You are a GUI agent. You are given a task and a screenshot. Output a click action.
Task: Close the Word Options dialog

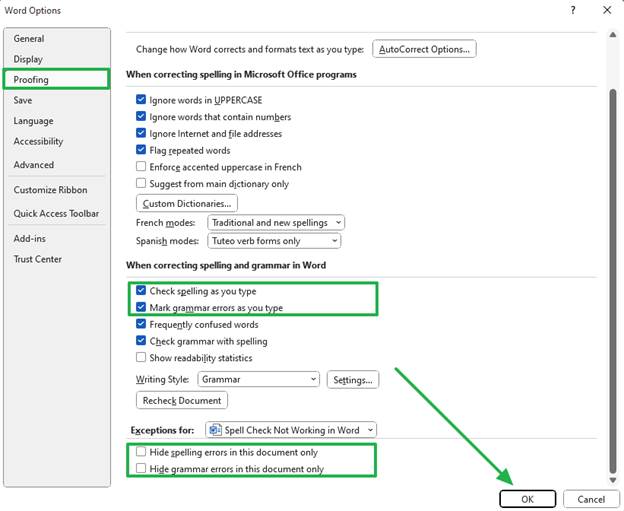point(607,10)
